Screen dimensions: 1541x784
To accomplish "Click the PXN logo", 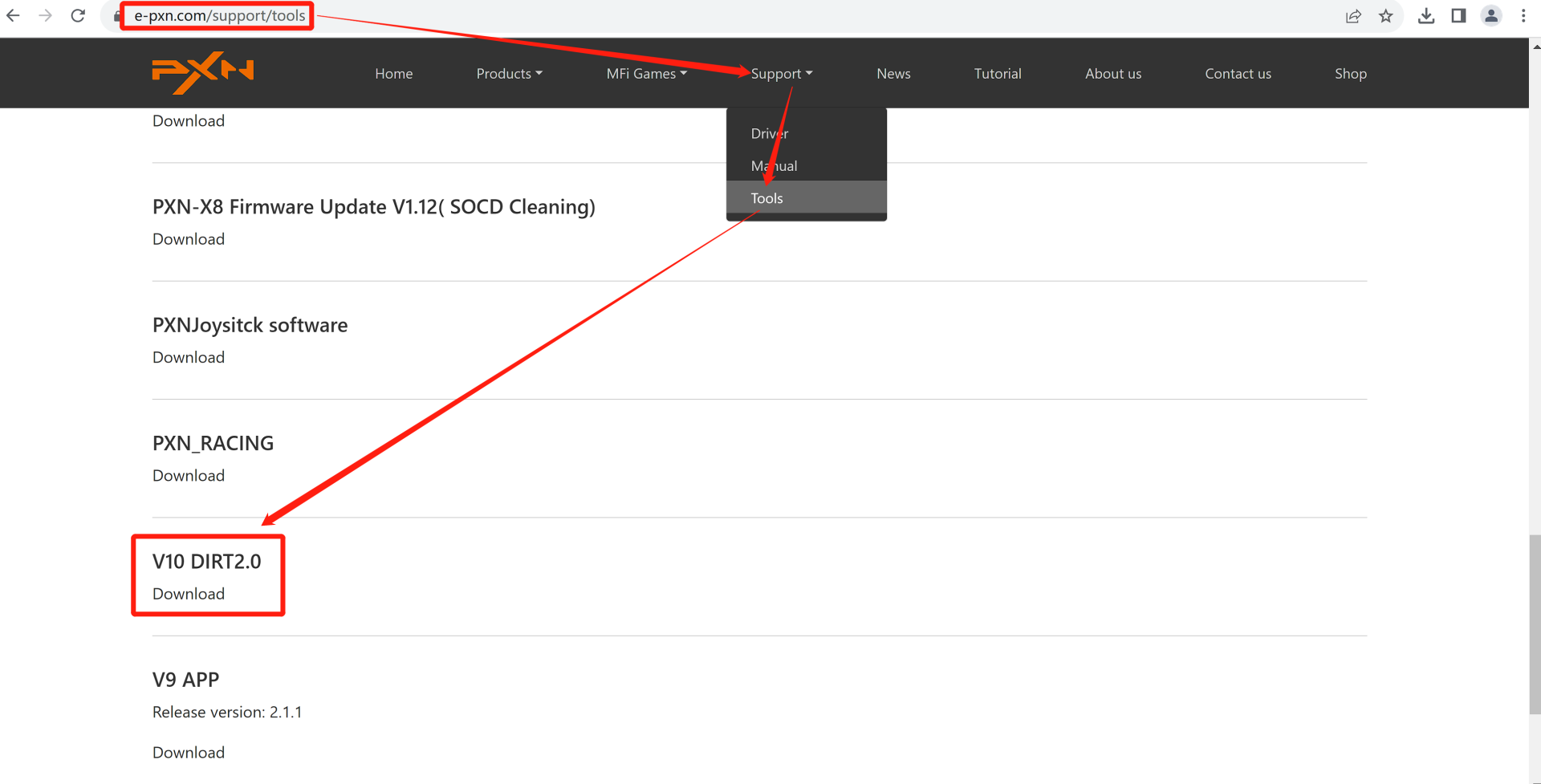I will (x=203, y=73).
